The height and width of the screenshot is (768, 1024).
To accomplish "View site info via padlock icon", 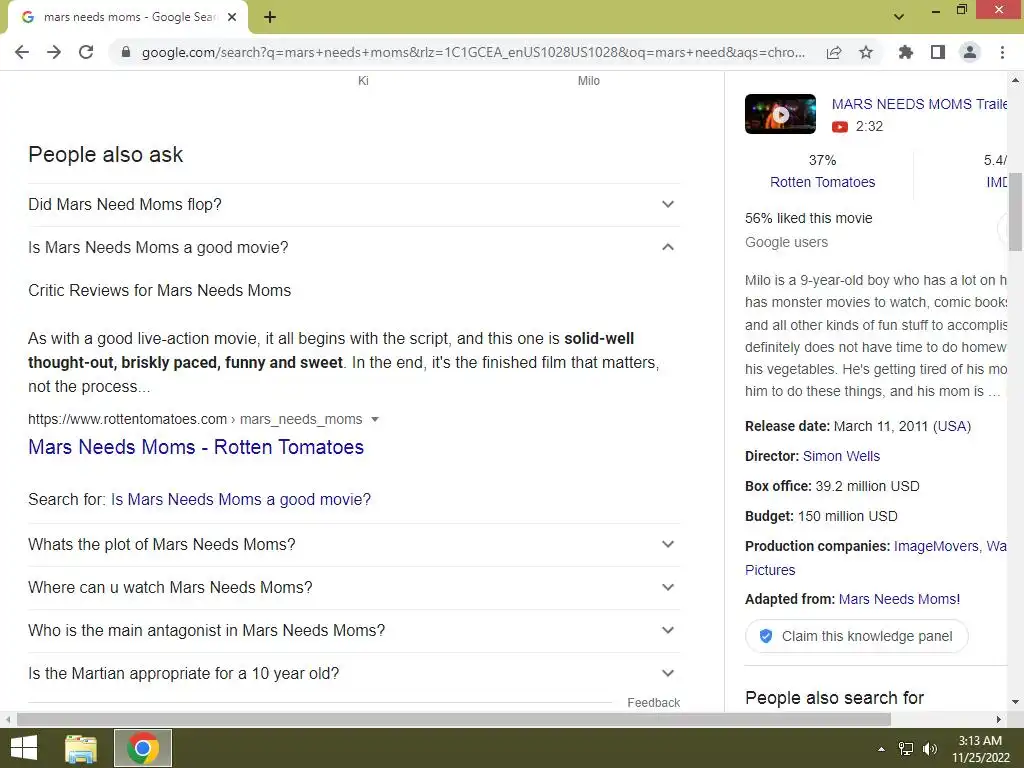I will point(126,52).
